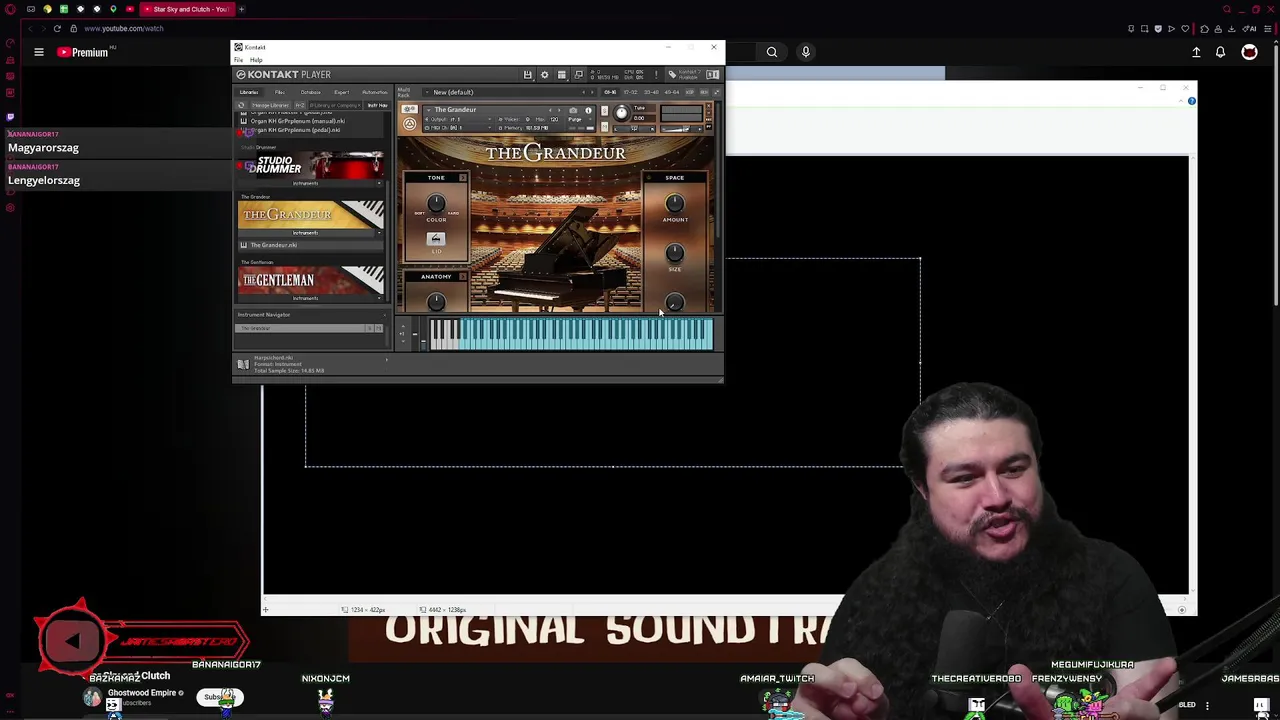The width and height of the screenshot is (1280, 720).
Task: Click the Kontakt save/load disk icon
Action: coord(527,75)
